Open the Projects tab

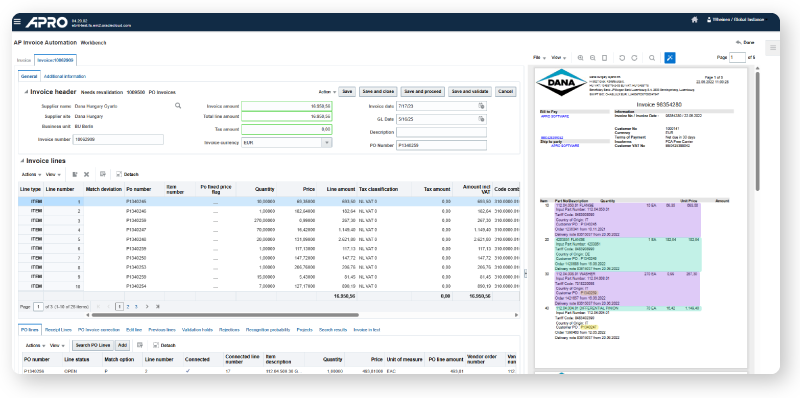tap(305, 330)
